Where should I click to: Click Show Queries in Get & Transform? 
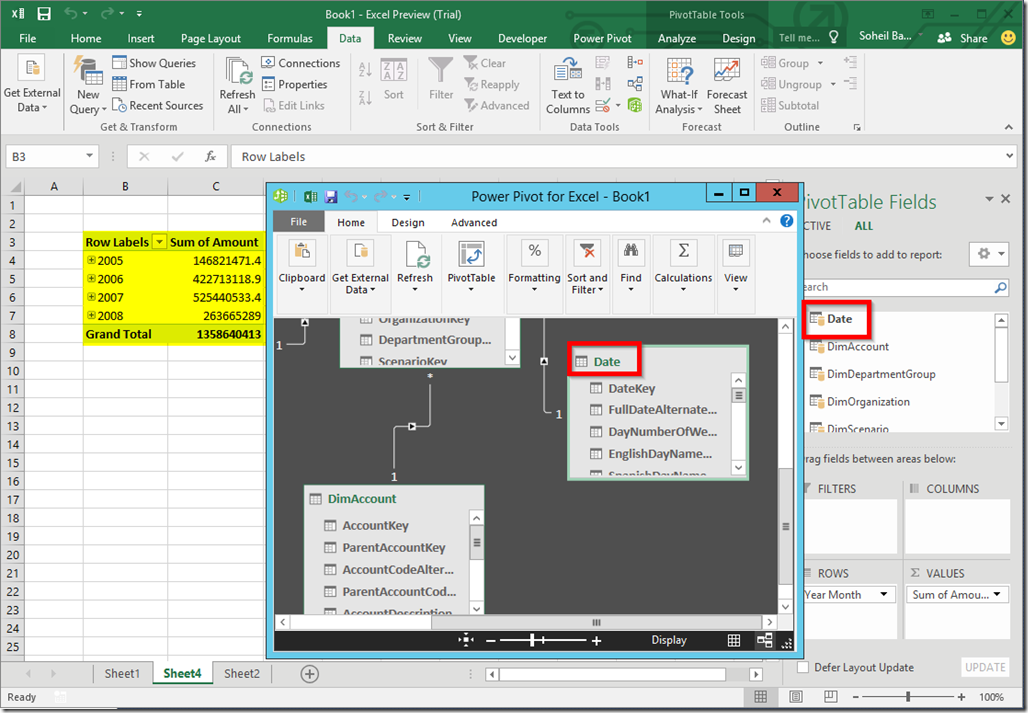click(154, 63)
